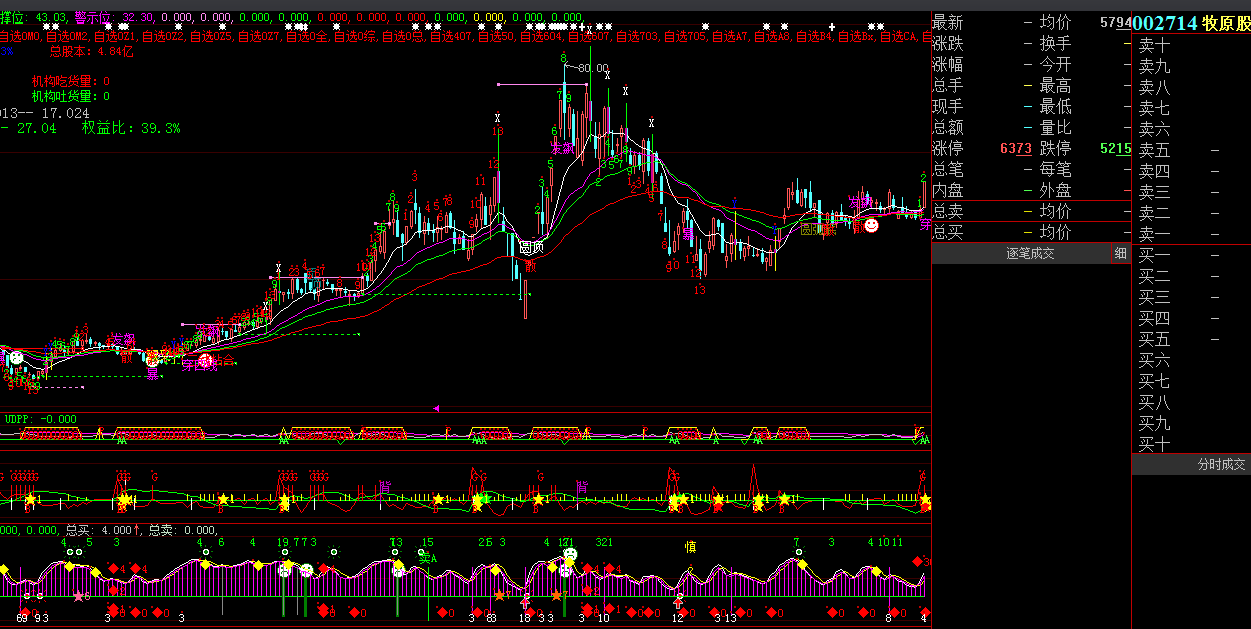Select the 内盘 label

click(x=948, y=191)
